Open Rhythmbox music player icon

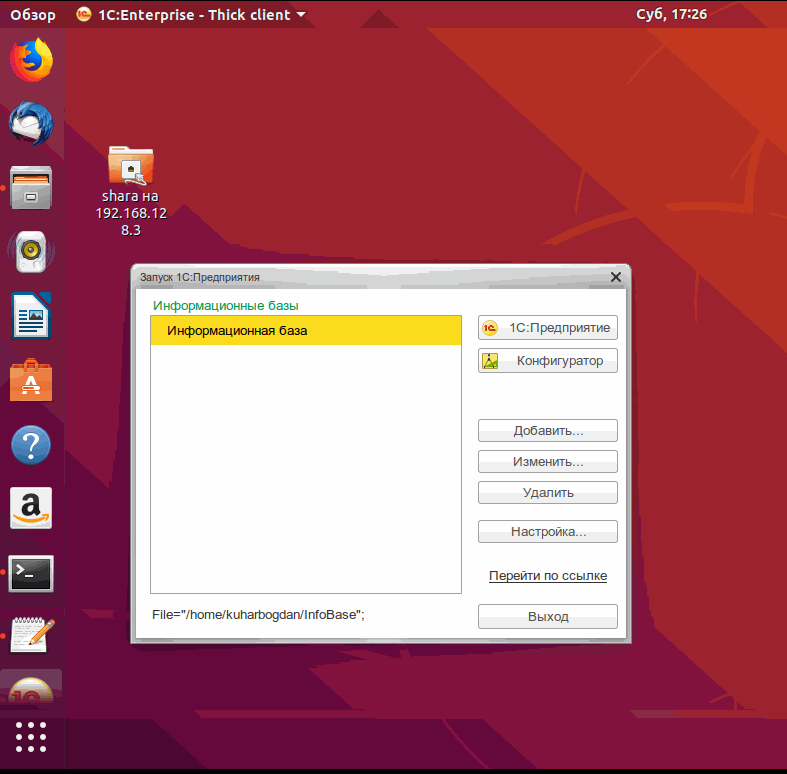click(31, 251)
